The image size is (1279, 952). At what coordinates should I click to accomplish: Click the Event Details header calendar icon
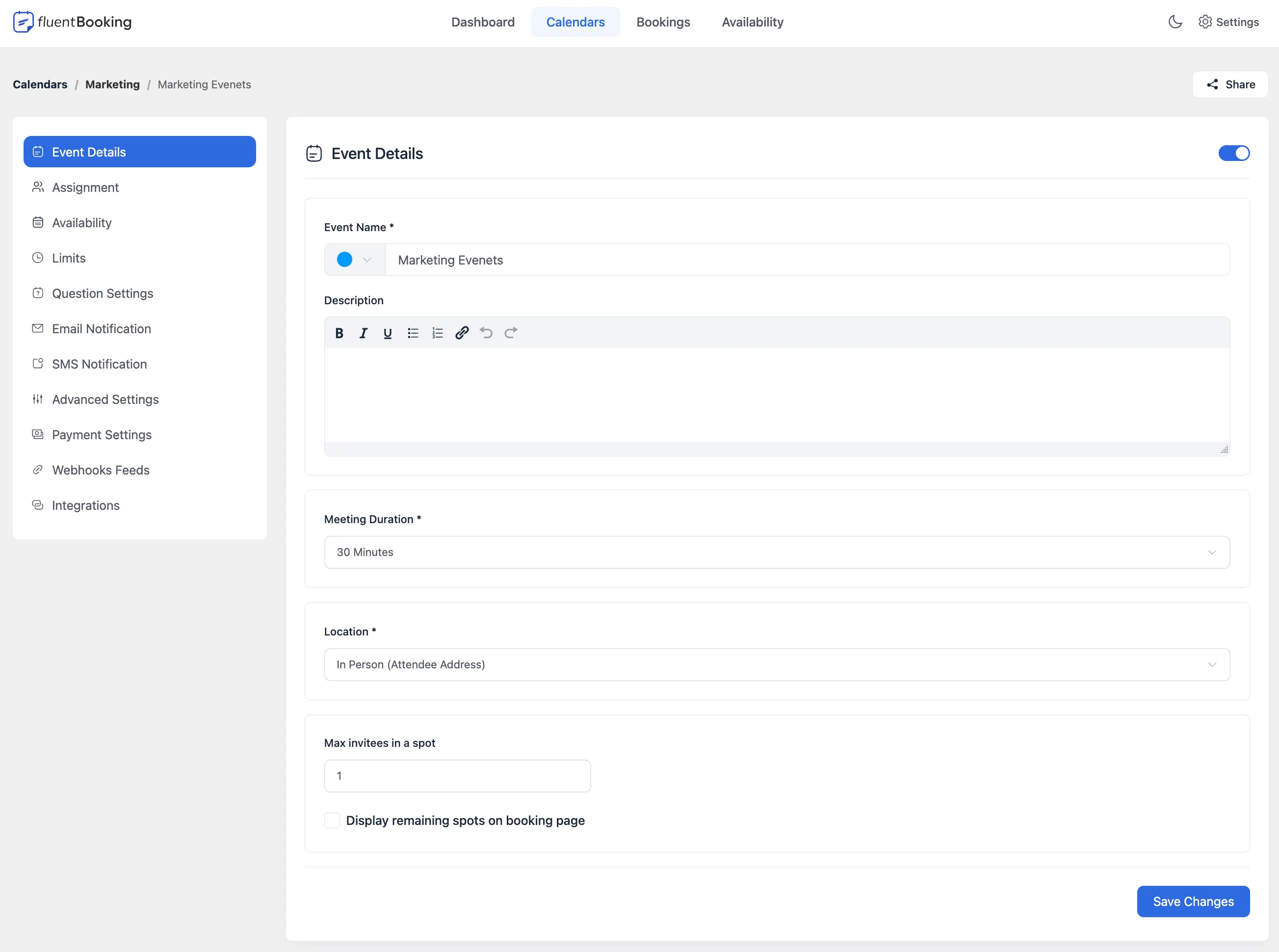click(x=314, y=153)
